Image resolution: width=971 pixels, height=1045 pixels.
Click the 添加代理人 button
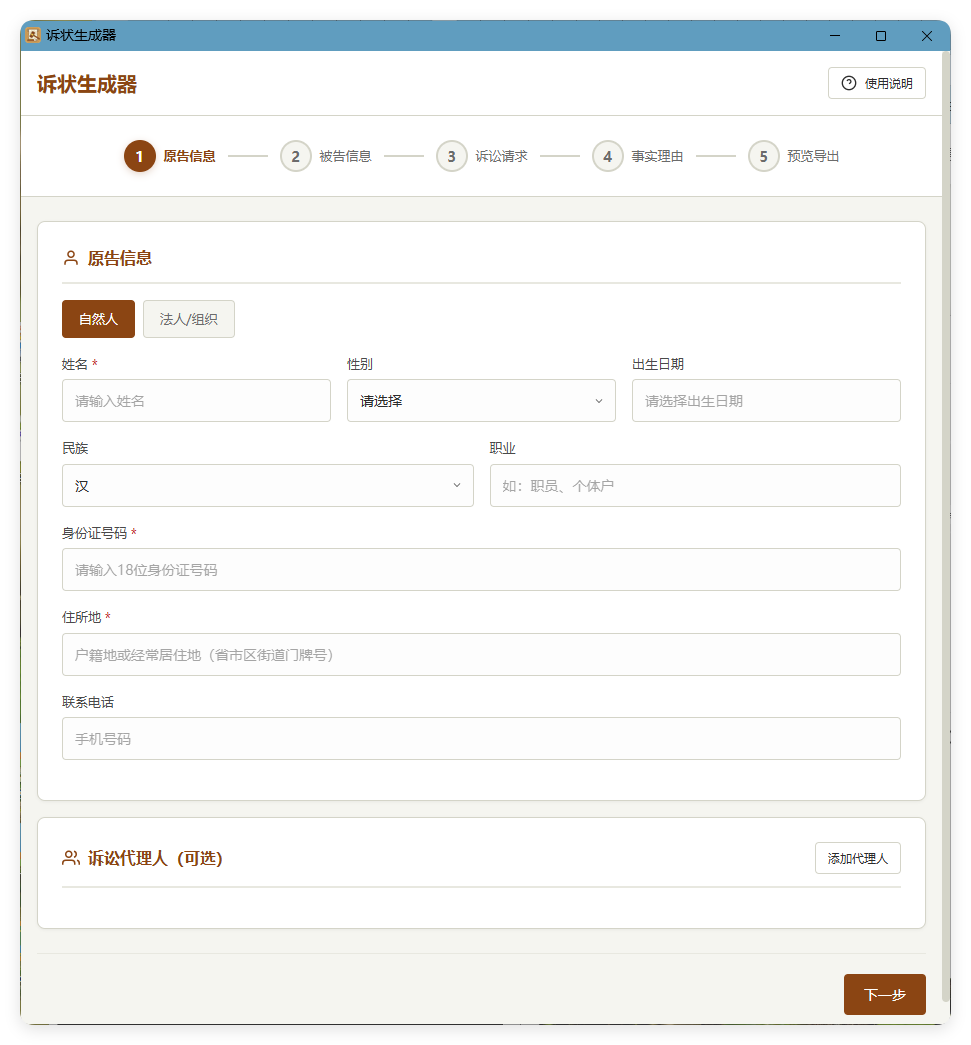pos(857,857)
